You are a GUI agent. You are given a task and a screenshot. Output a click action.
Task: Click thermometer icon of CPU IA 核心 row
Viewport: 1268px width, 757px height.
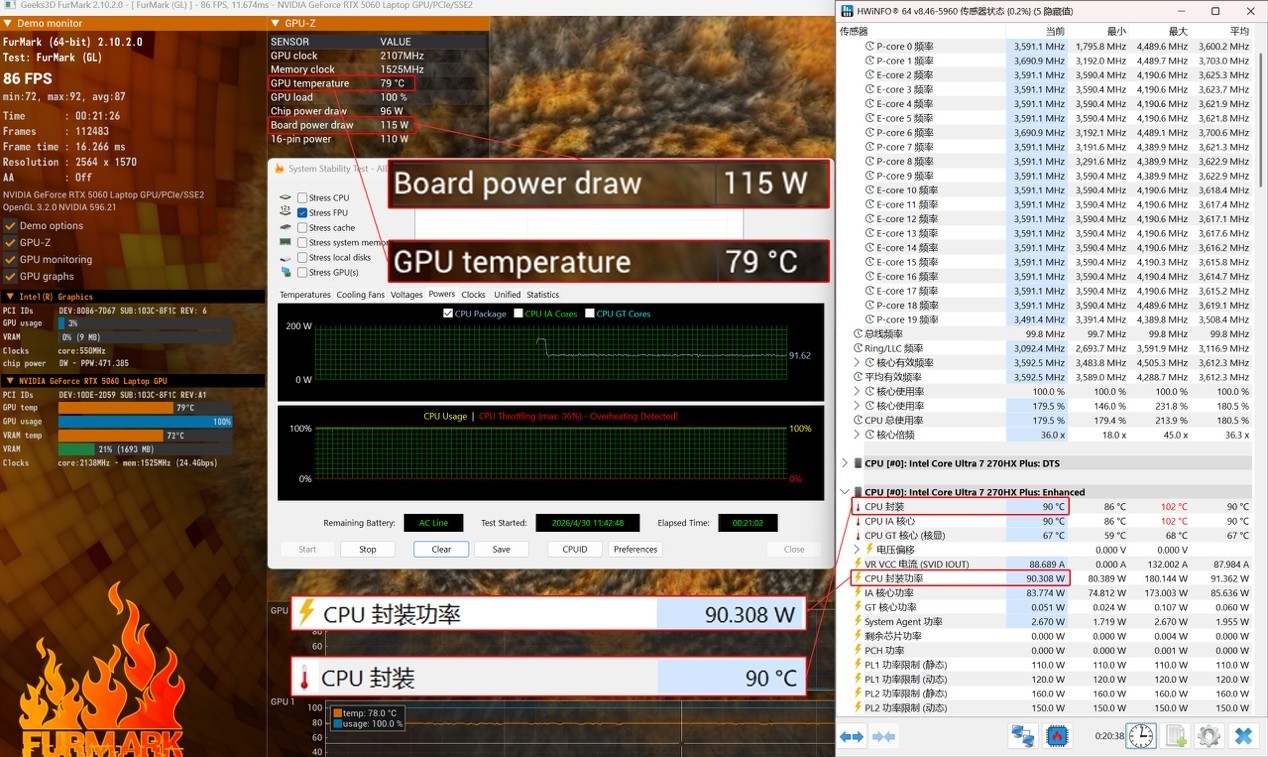tap(857, 521)
